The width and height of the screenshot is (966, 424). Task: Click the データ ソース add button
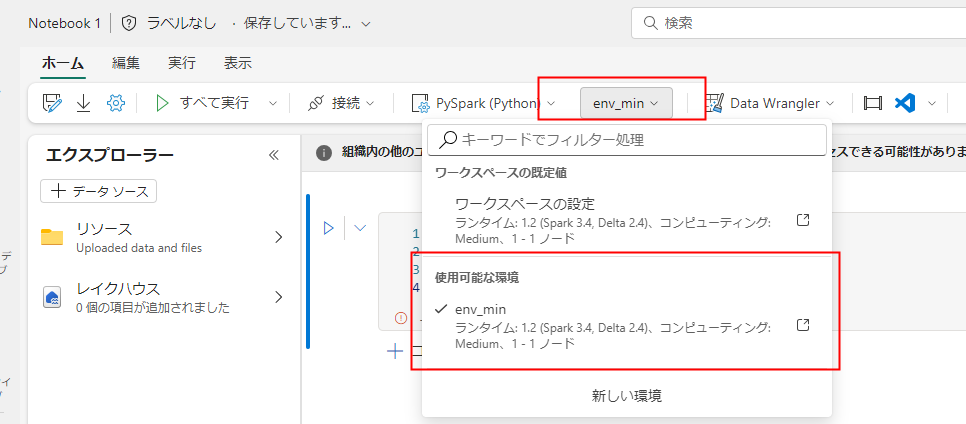pos(99,192)
